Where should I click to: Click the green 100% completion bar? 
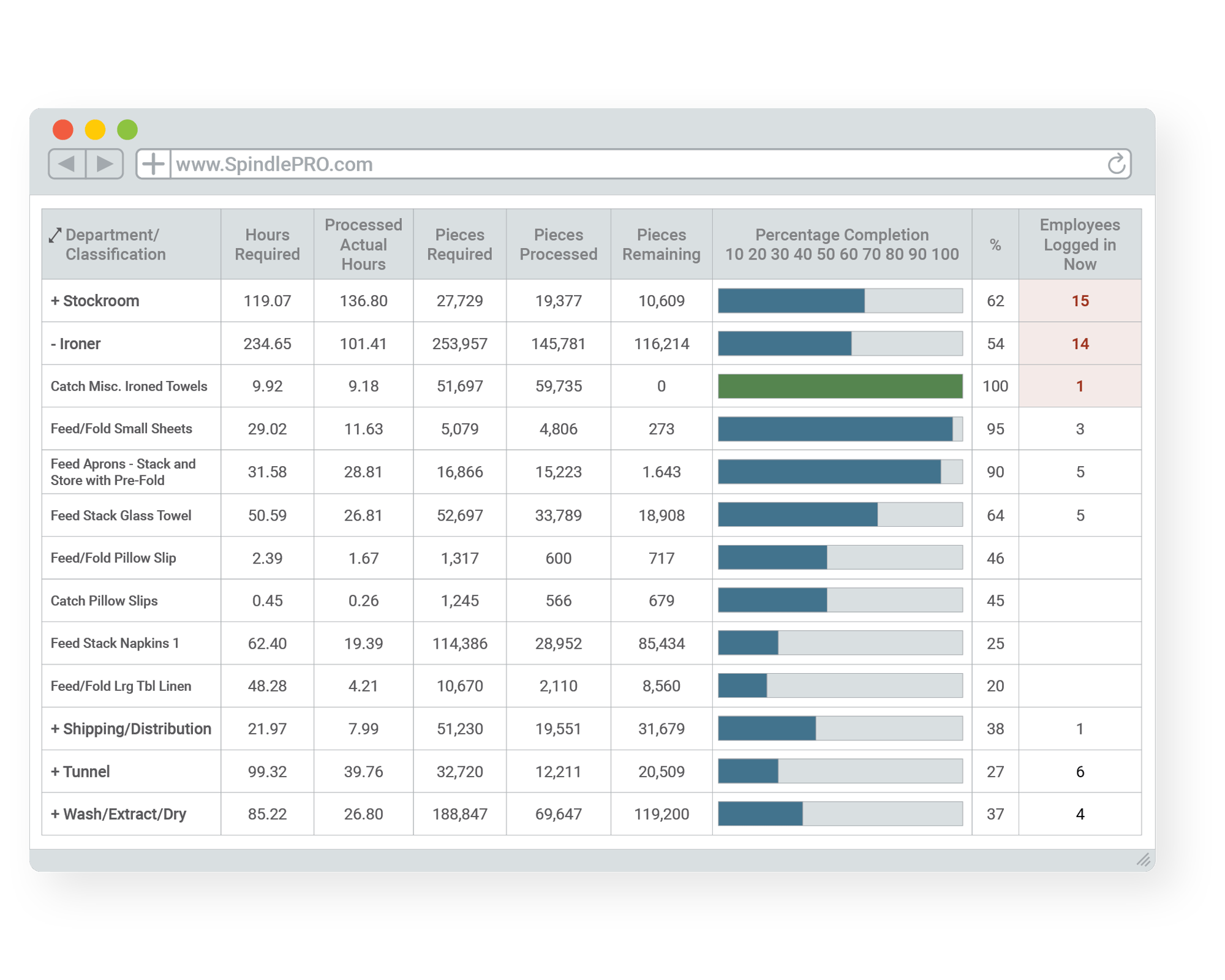click(840, 386)
